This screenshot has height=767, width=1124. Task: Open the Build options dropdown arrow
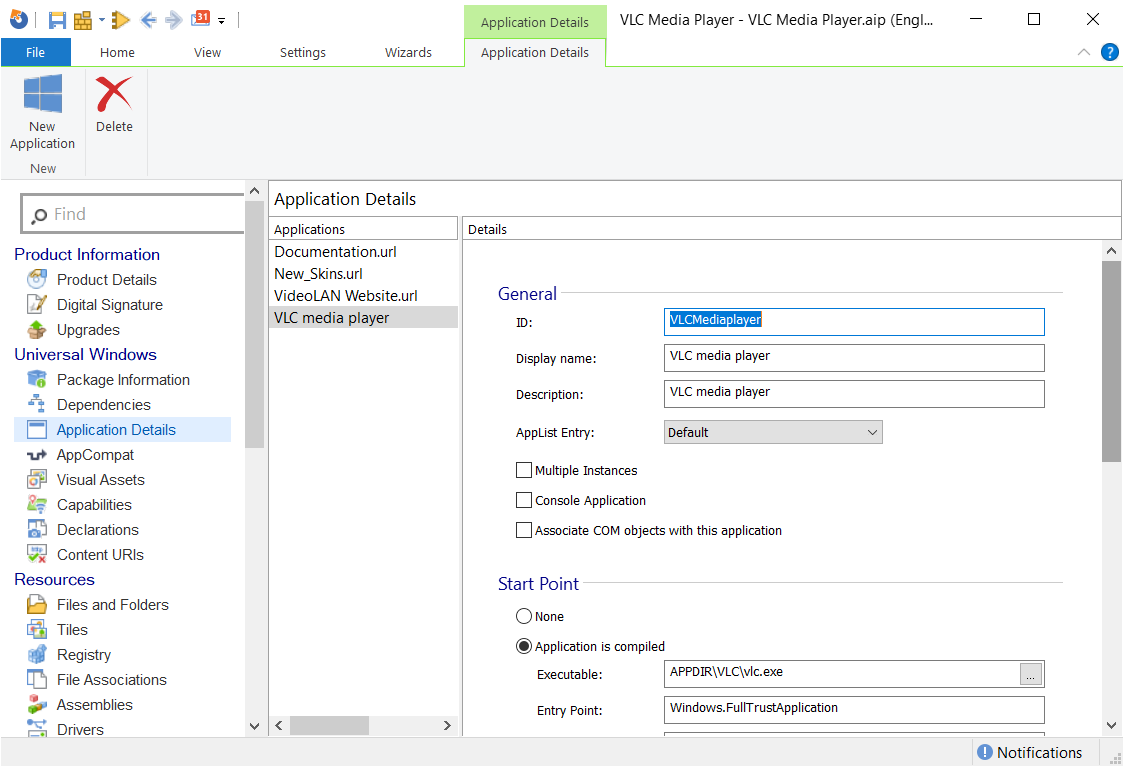pyautogui.click(x=102, y=20)
